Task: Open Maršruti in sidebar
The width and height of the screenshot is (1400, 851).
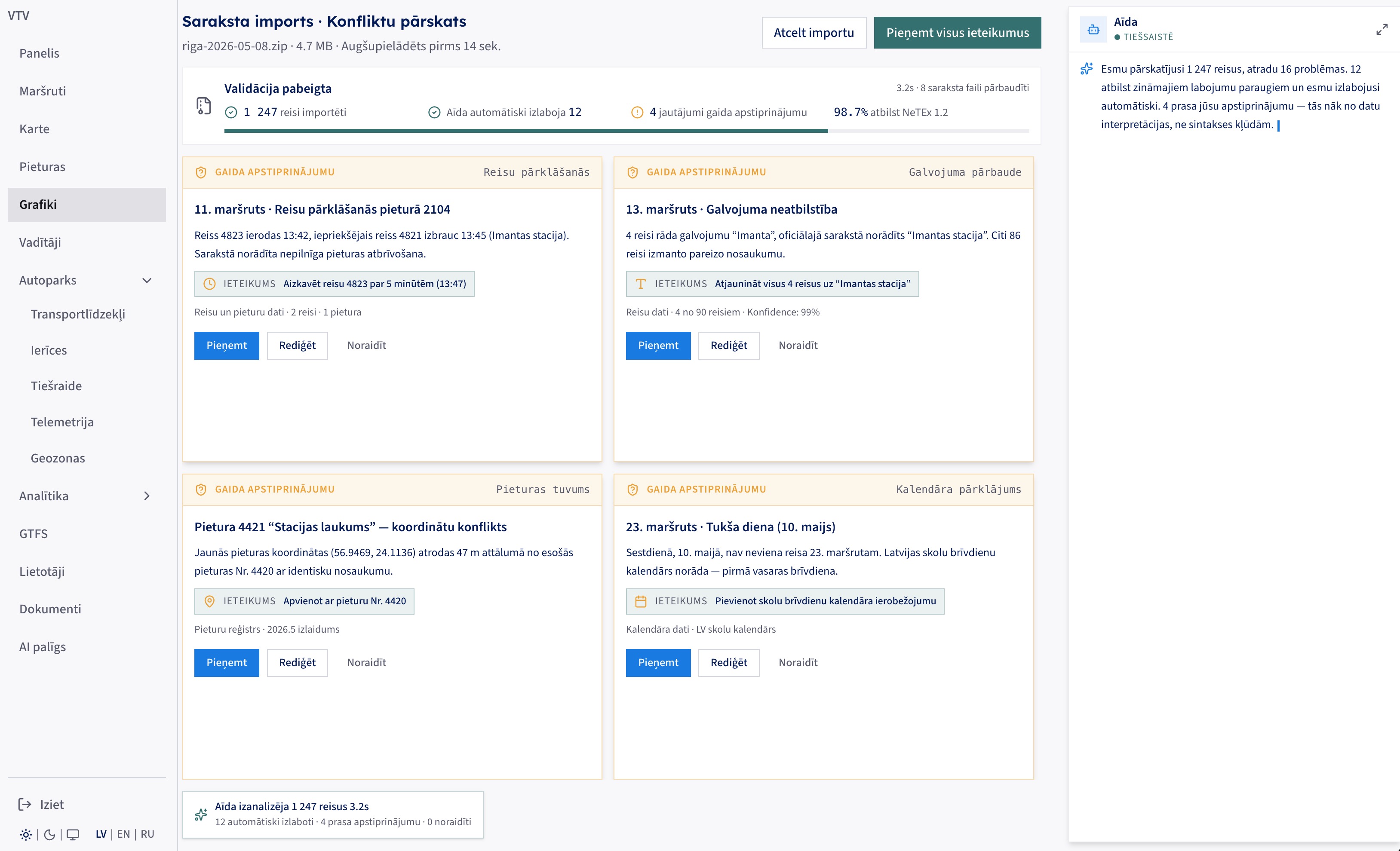Action: tap(87, 91)
